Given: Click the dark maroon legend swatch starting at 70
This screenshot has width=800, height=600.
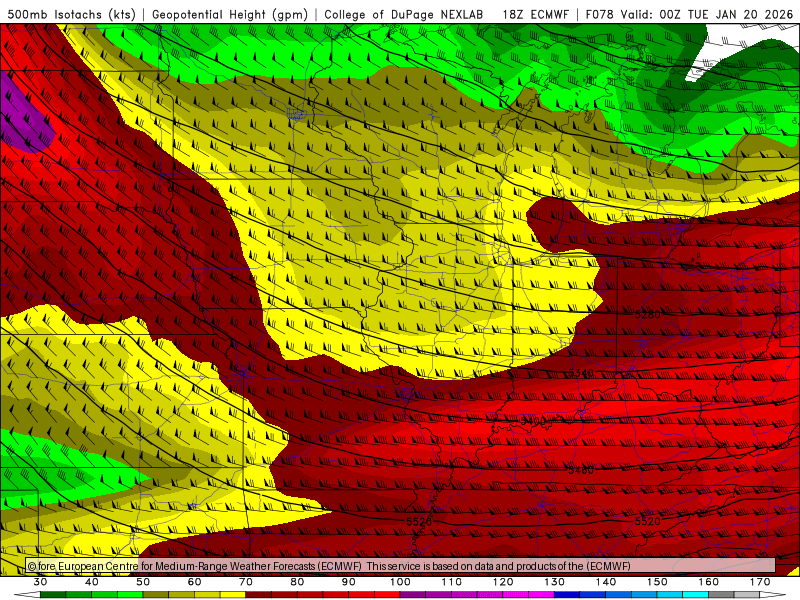Looking at the screenshot, I should pyautogui.click(x=259, y=595).
